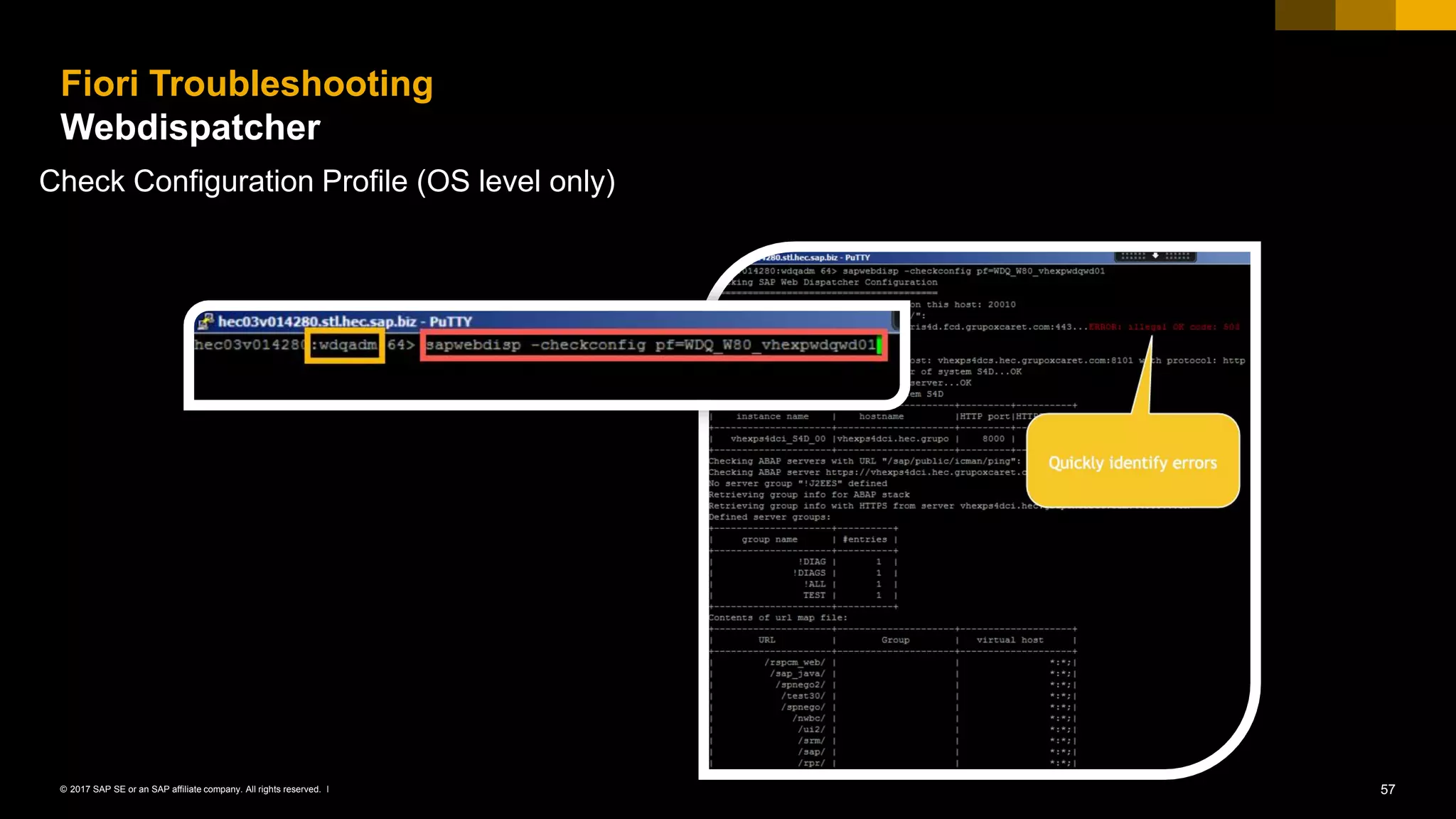
Task: Click the '/spnego2/' URL entry
Action: 801,685
